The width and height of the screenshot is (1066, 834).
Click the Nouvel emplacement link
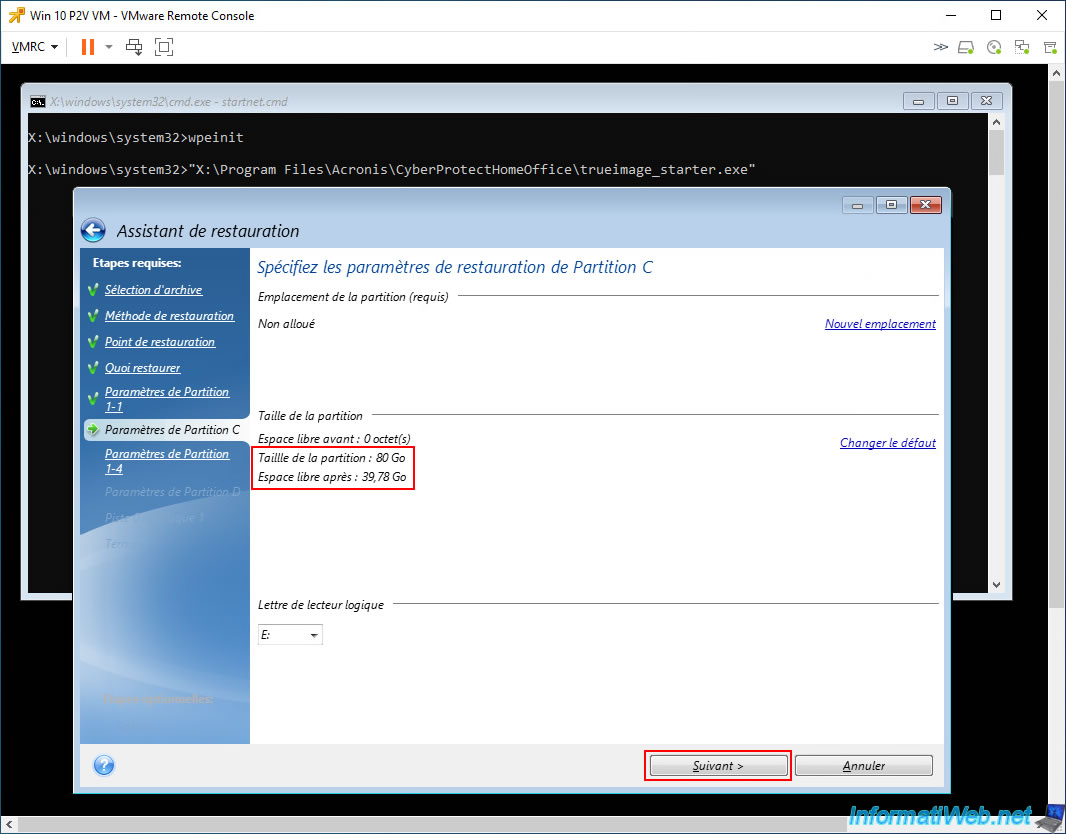coord(880,324)
